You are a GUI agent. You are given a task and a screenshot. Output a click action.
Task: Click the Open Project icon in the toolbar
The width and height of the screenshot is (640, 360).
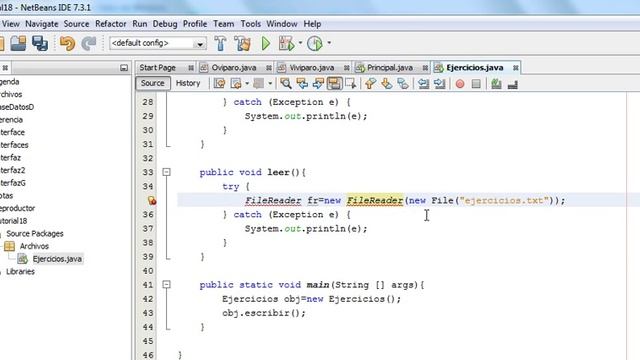point(18,43)
